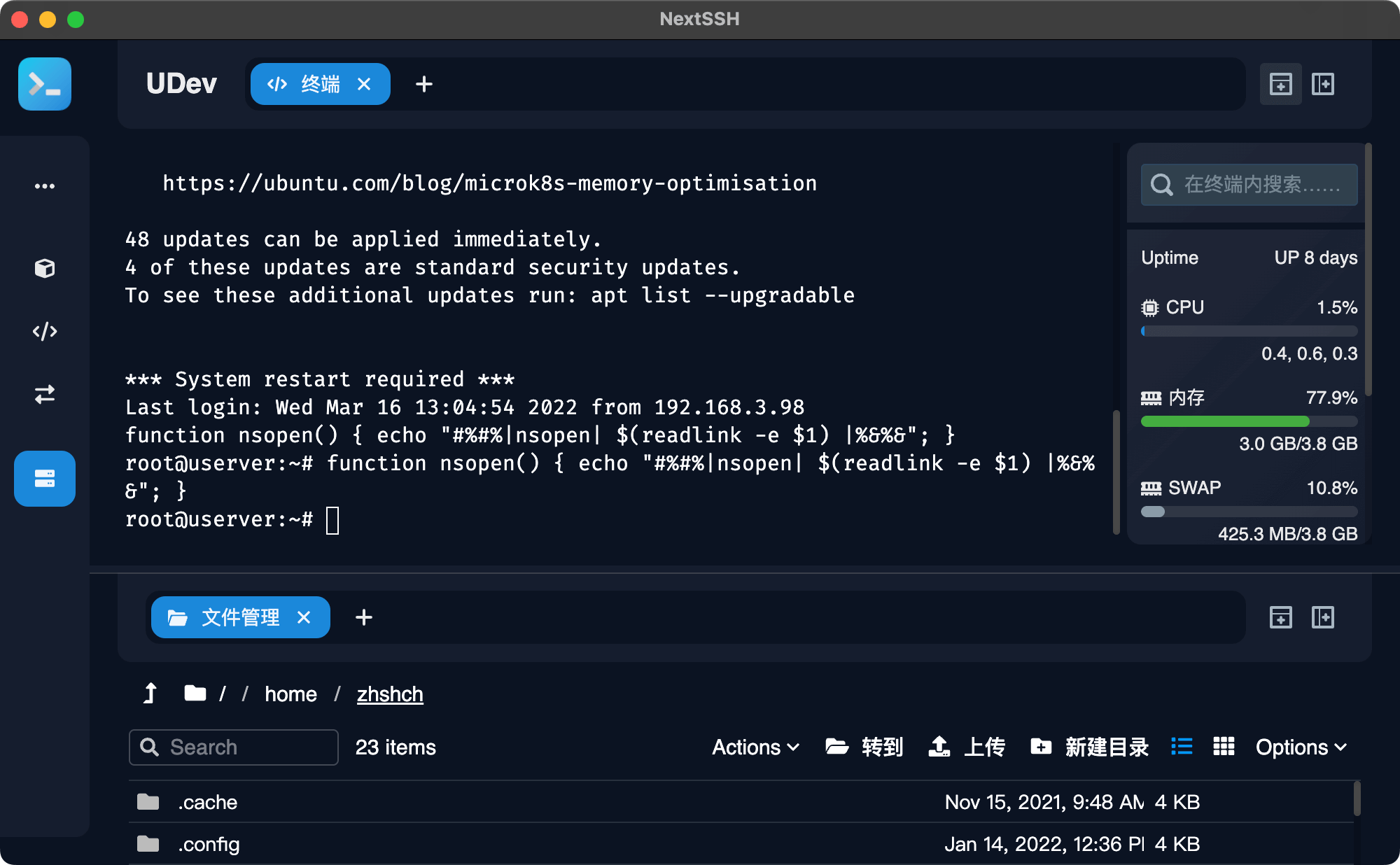Add a new tab next to 文件管理
1400x865 pixels.
(x=364, y=617)
